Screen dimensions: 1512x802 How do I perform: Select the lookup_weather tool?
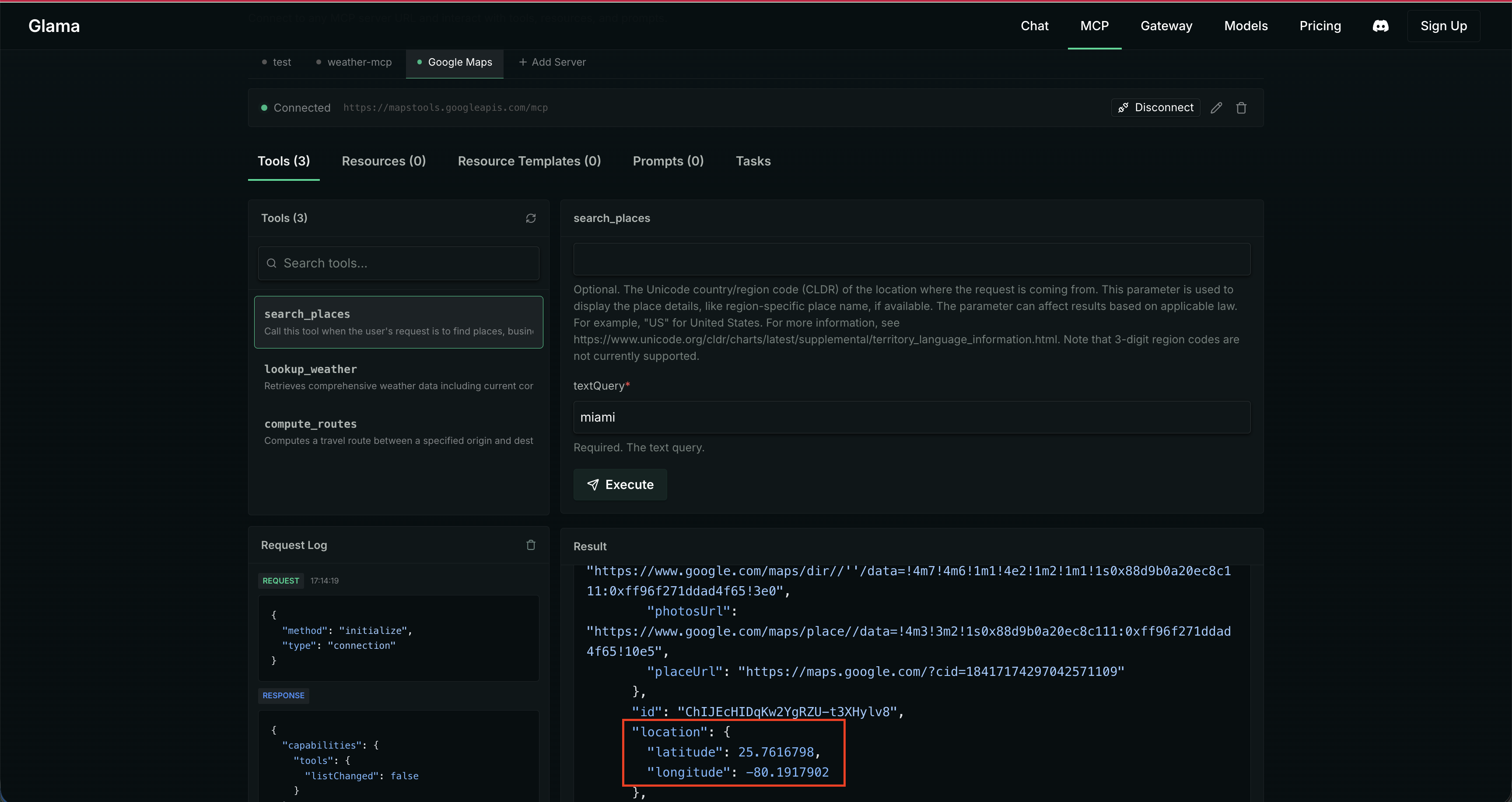(399, 376)
